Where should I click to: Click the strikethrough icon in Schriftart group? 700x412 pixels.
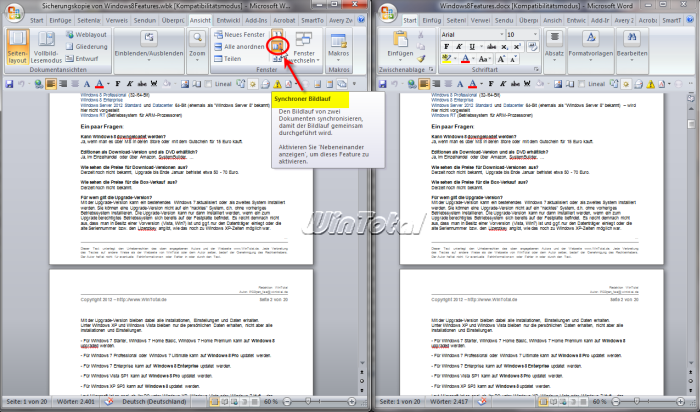pyautogui.click(x=492, y=46)
